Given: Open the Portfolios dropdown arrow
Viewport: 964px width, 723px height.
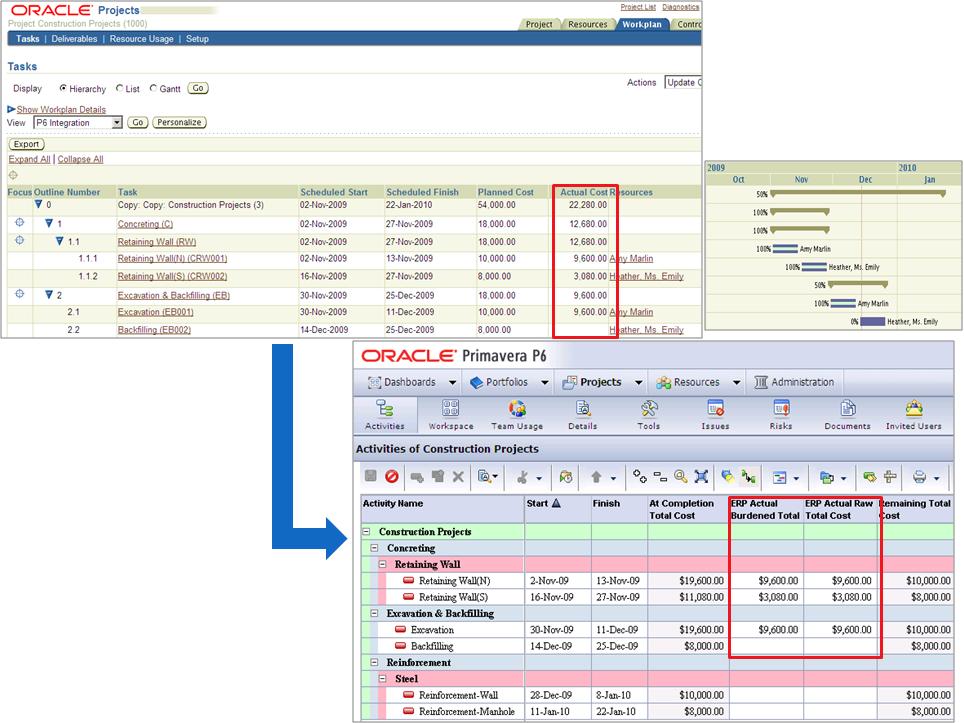Looking at the screenshot, I should pos(545,382).
